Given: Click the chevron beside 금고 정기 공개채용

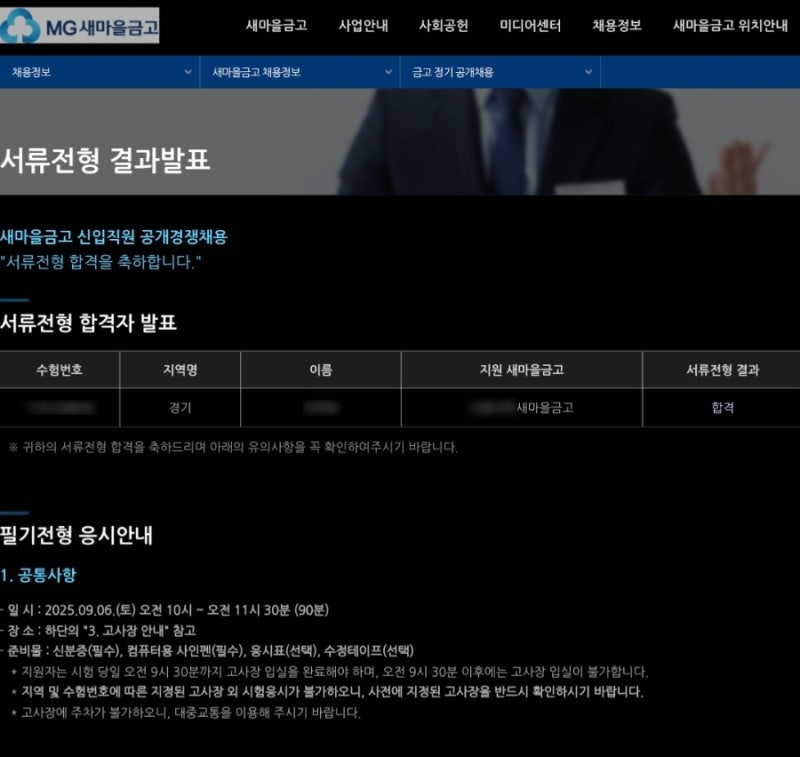Looking at the screenshot, I should point(588,72).
